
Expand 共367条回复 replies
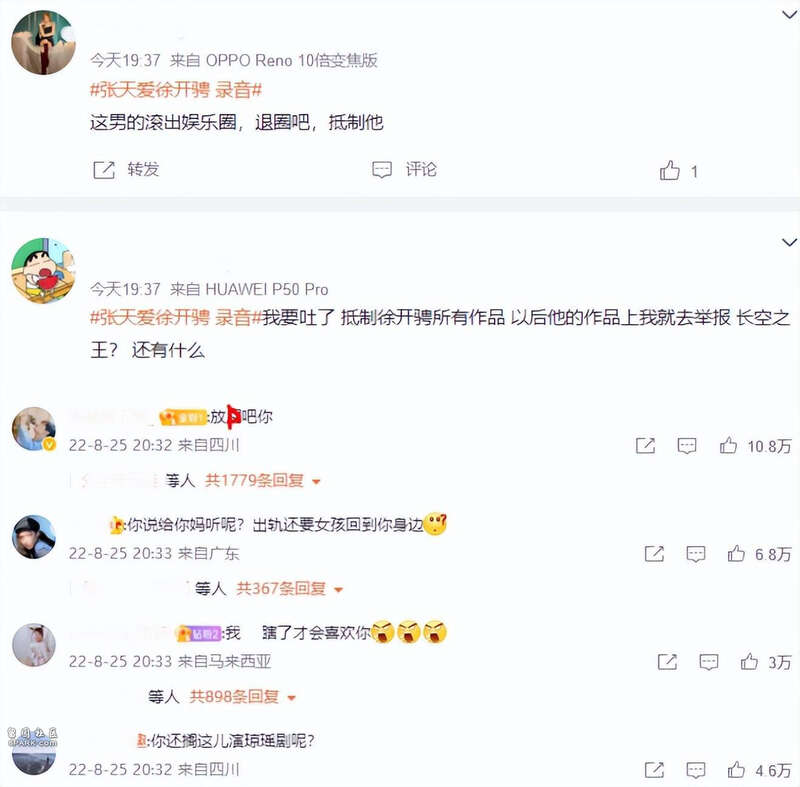(289, 589)
